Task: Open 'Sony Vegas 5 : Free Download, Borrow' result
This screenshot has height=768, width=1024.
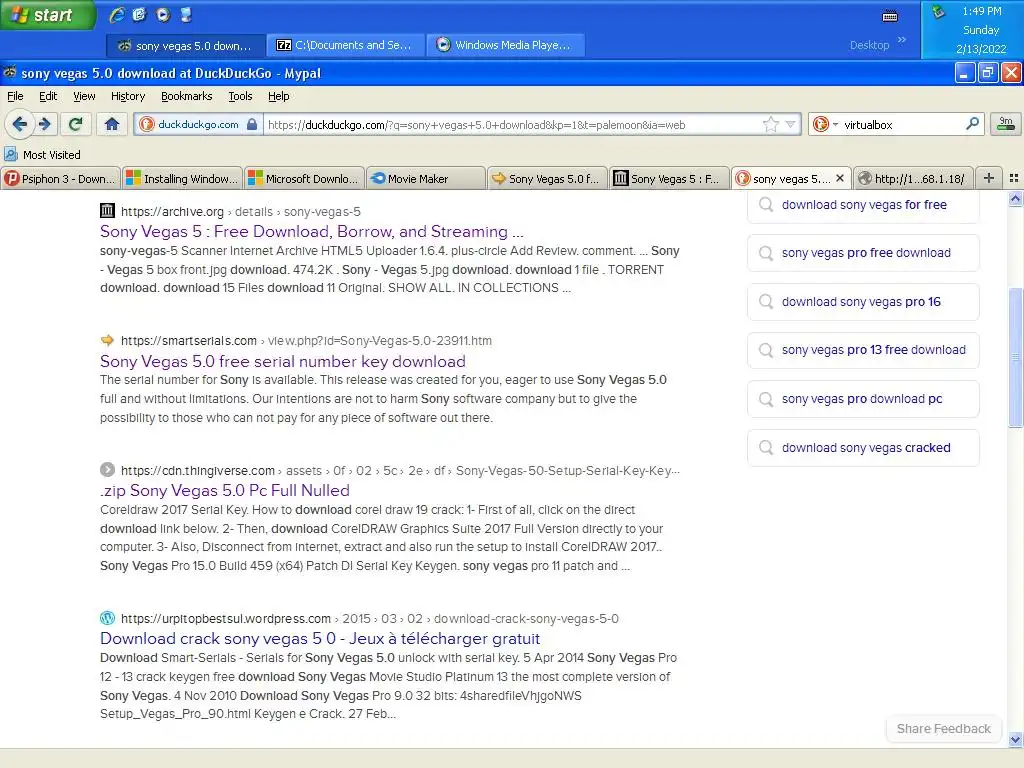Action: [312, 231]
